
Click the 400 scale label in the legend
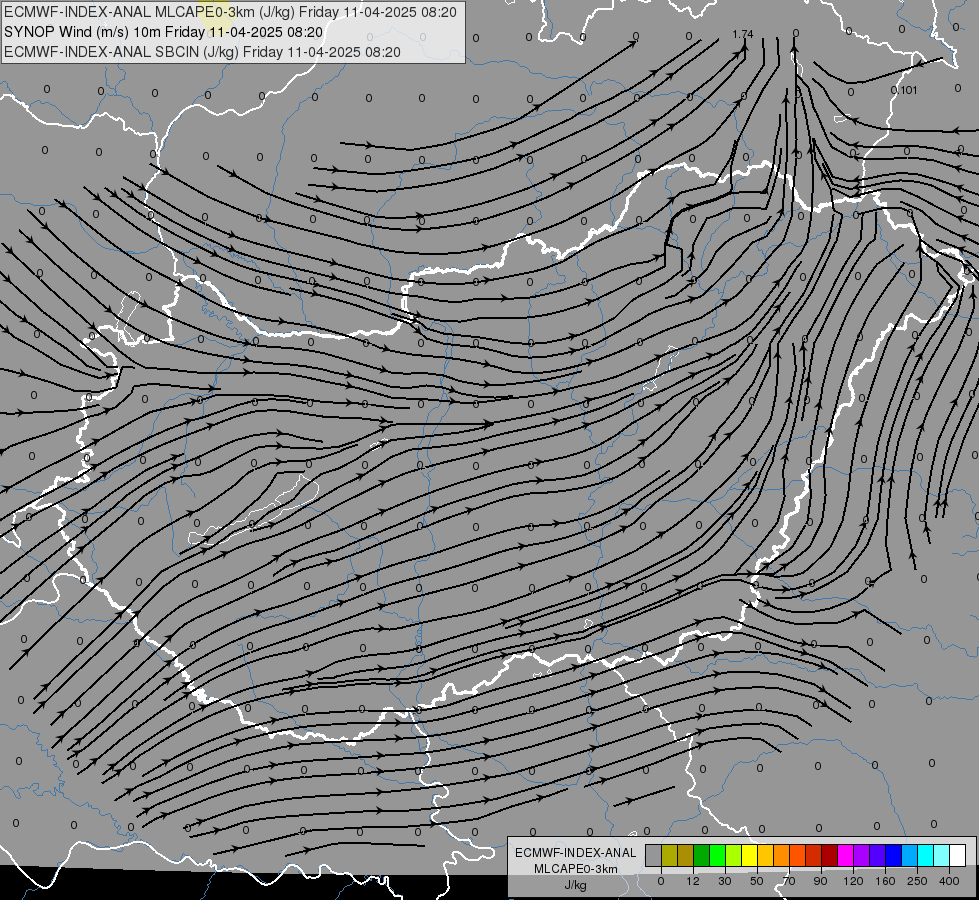tap(949, 881)
